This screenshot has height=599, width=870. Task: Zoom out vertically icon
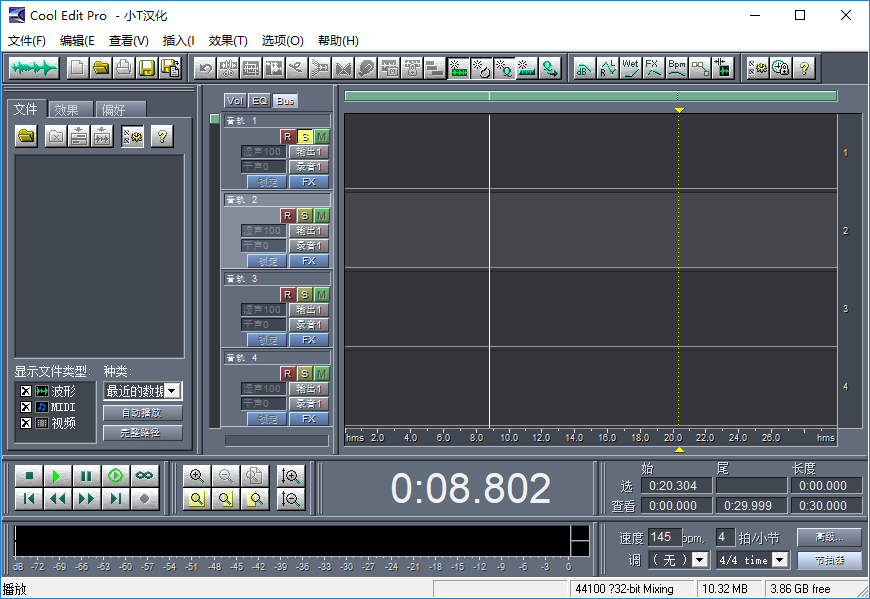[291, 499]
